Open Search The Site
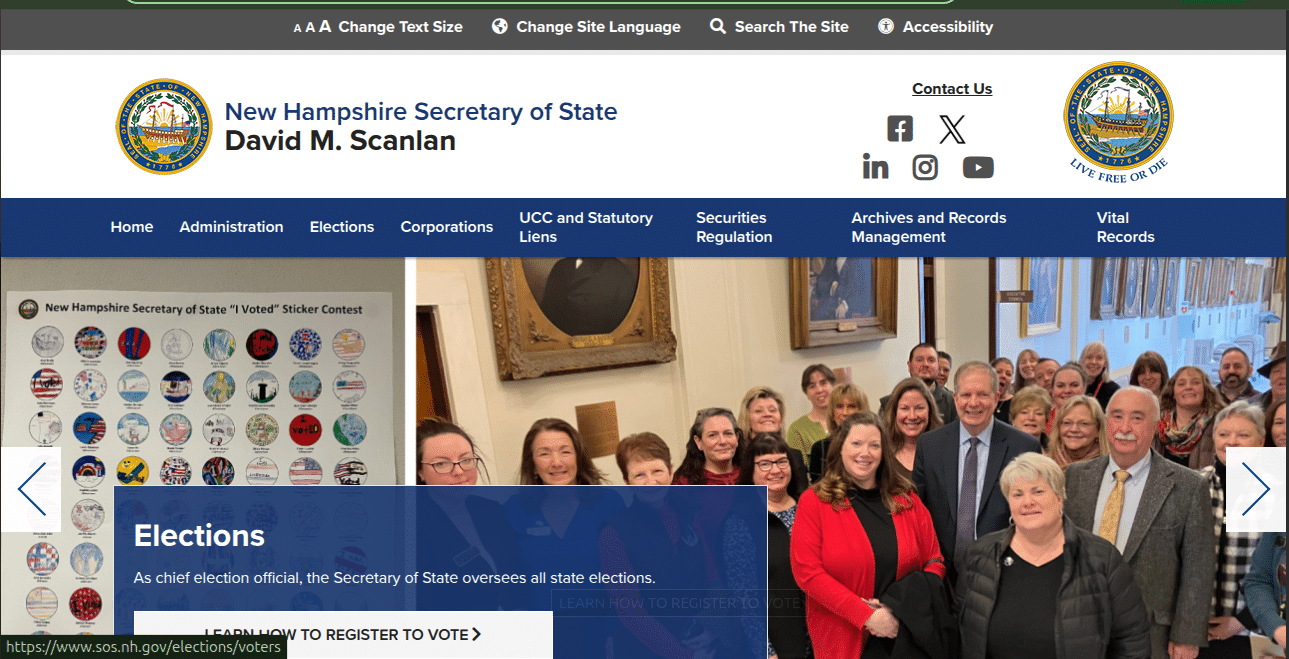 (x=779, y=27)
